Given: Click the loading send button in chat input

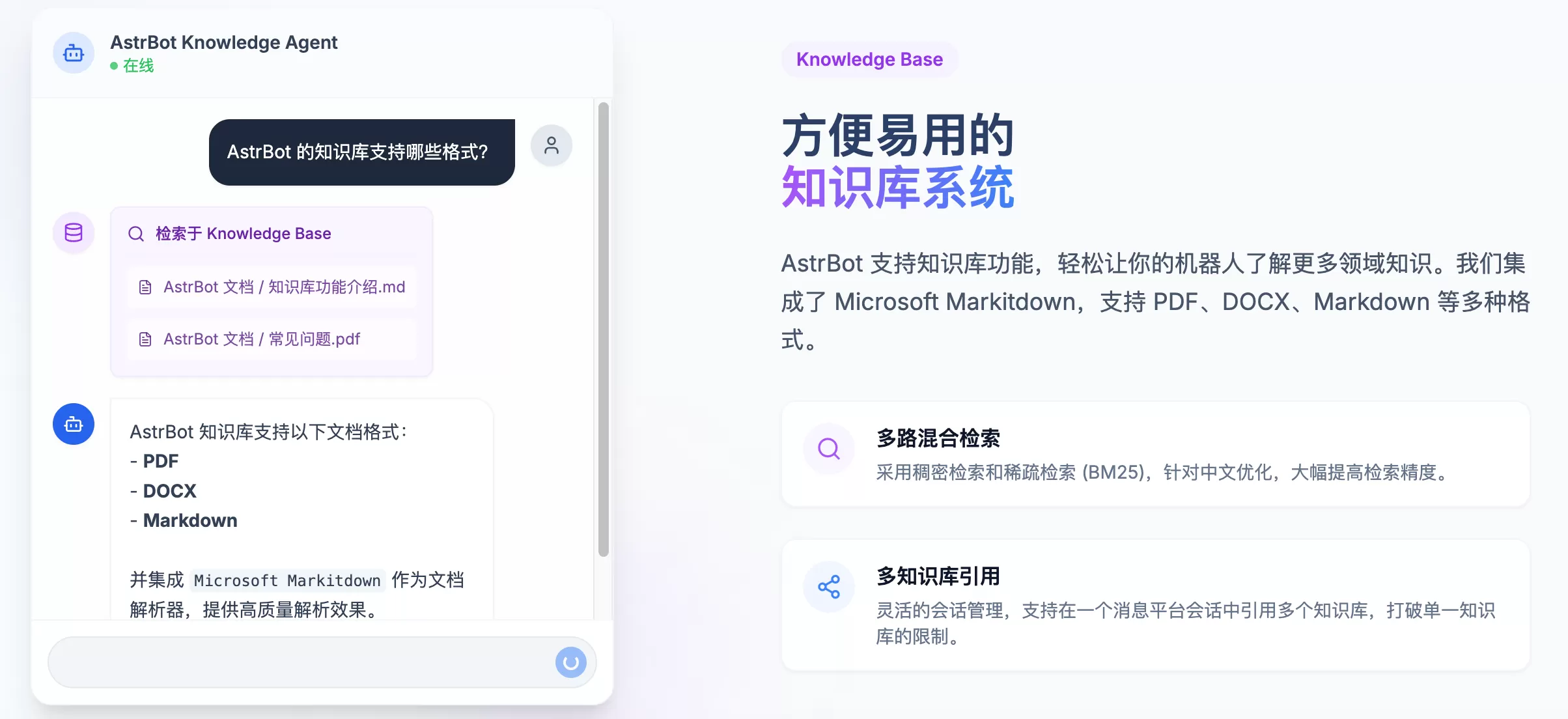Looking at the screenshot, I should click(571, 662).
